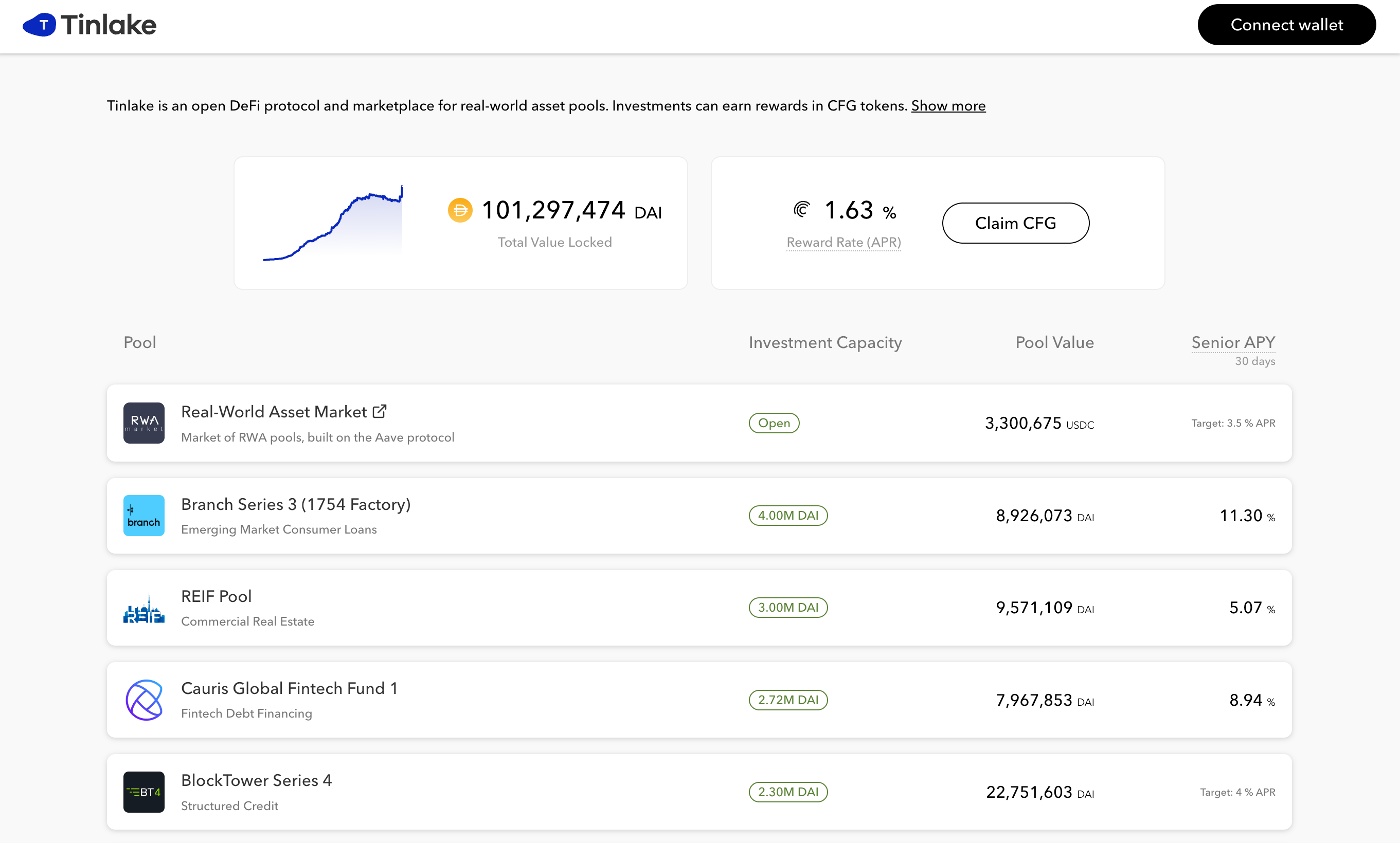This screenshot has width=1400, height=843.
Task: Click the Cauris Global Fintech Fund logo
Action: (143, 700)
